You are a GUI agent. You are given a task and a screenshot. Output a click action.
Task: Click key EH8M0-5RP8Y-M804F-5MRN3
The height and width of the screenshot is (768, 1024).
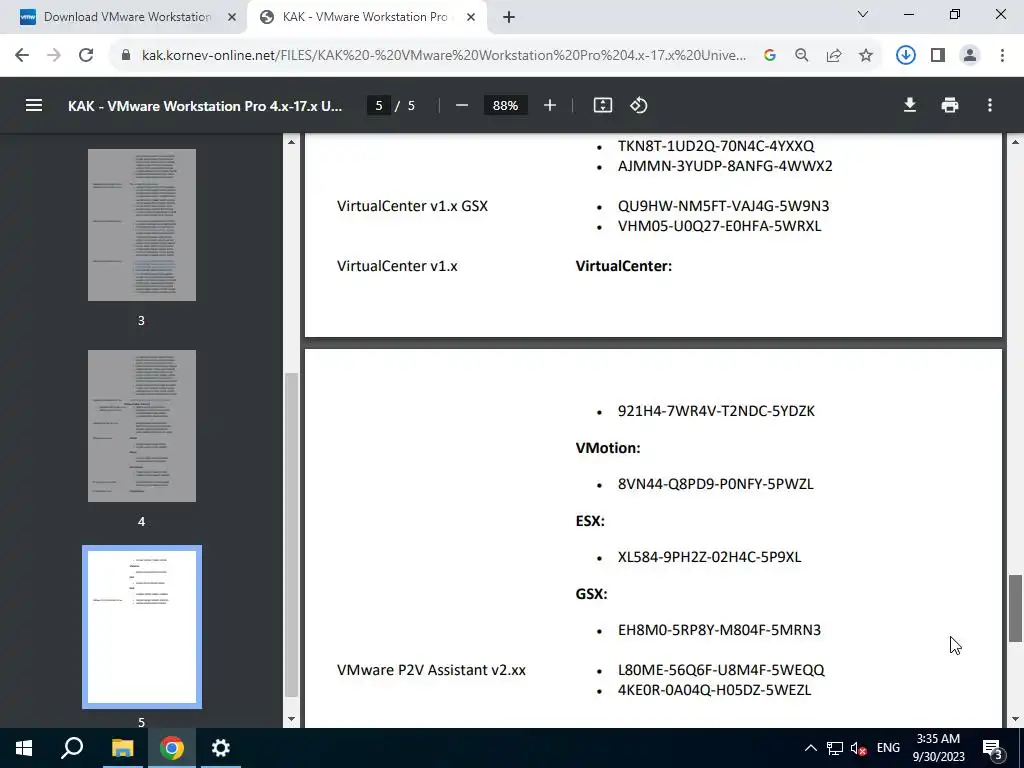point(719,630)
